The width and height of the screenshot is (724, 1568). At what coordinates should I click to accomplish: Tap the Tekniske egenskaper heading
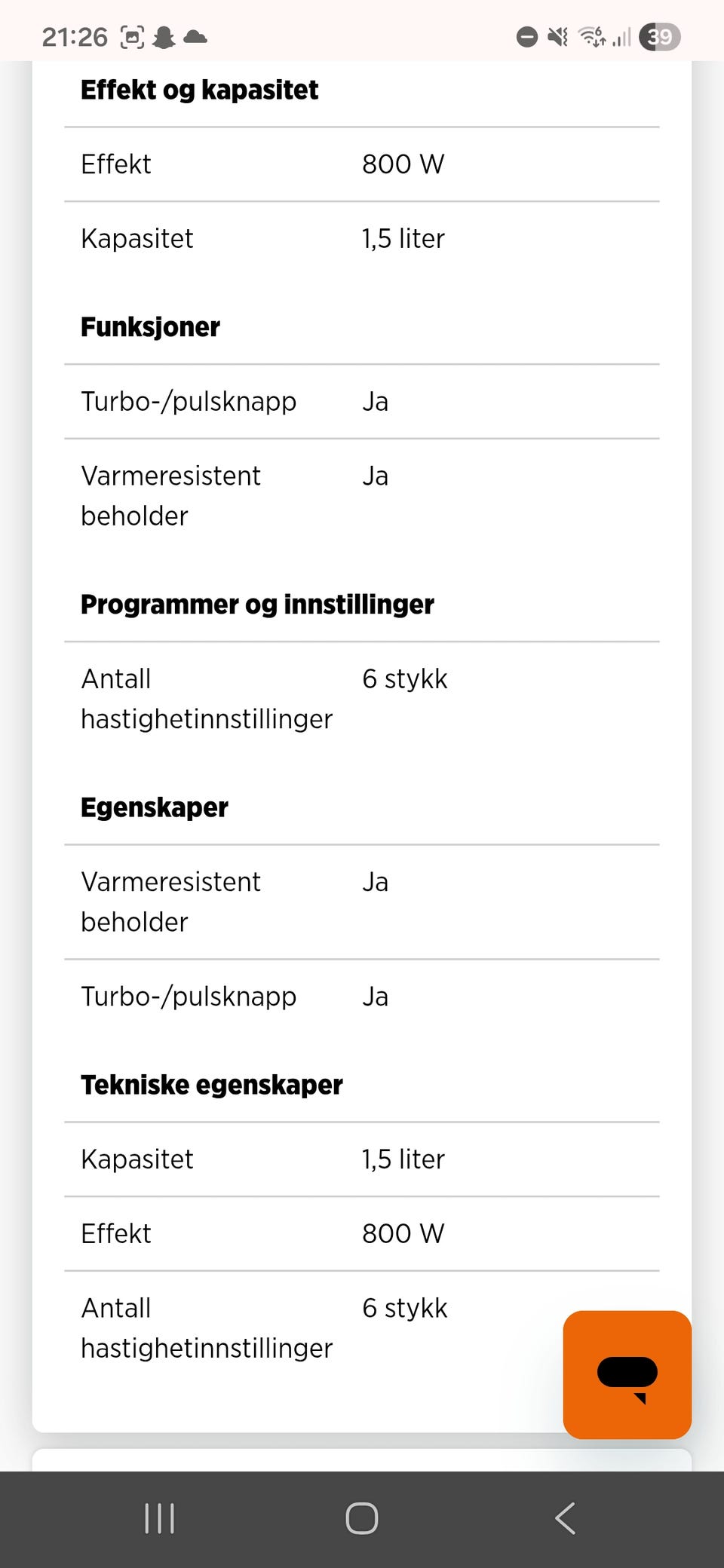[x=211, y=1084]
